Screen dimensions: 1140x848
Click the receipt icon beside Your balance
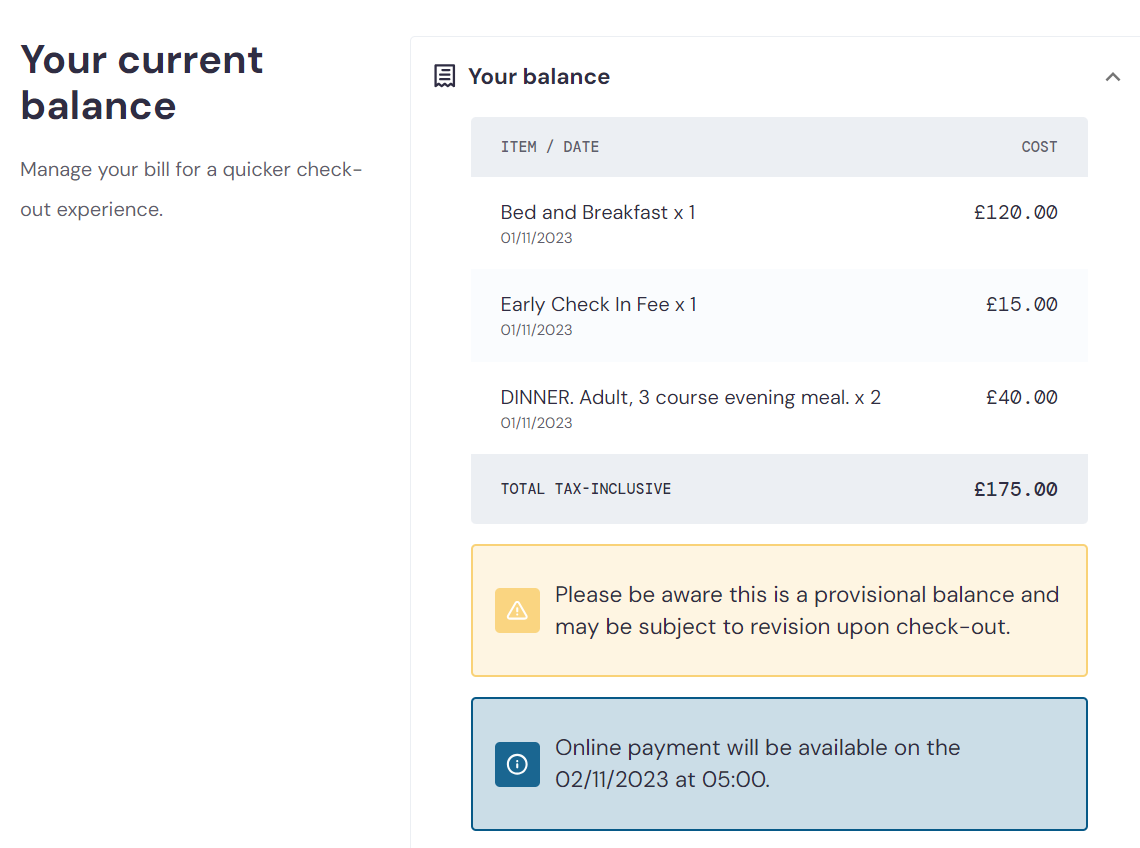pos(444,76)
